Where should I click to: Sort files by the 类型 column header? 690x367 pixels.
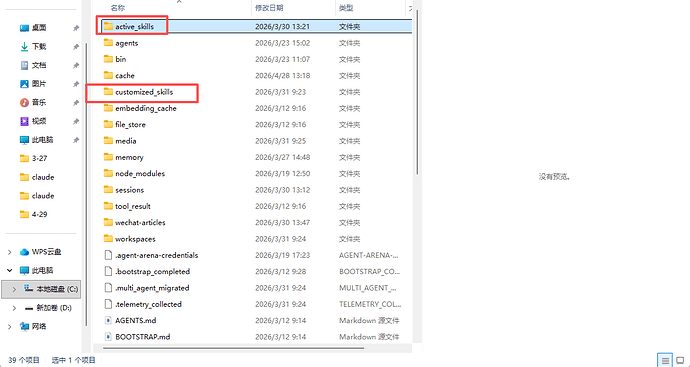coord(346,8)
